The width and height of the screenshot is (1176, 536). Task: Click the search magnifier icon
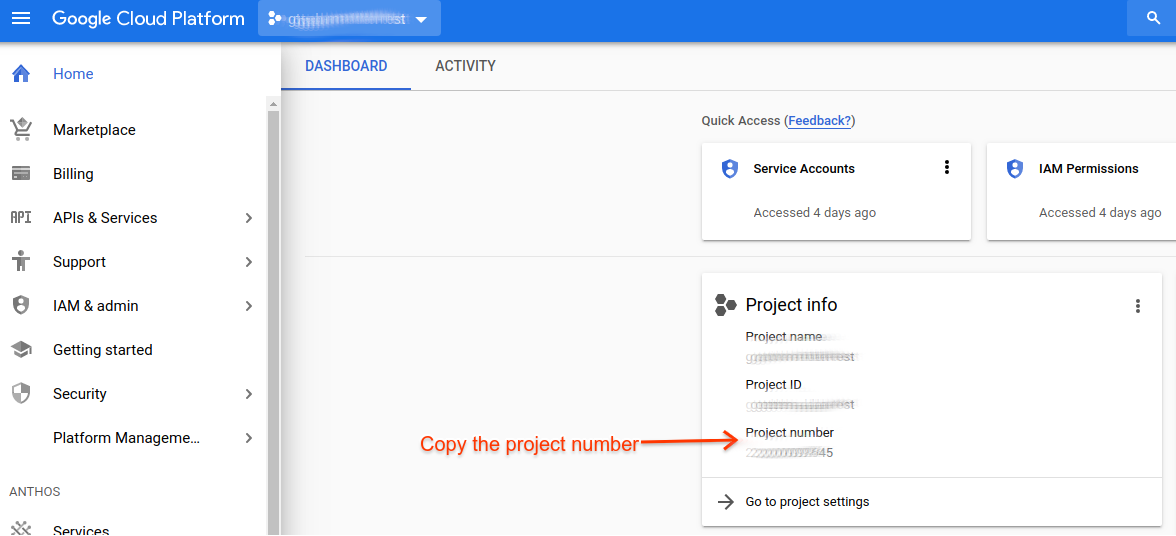click(x=1152, y=19)
